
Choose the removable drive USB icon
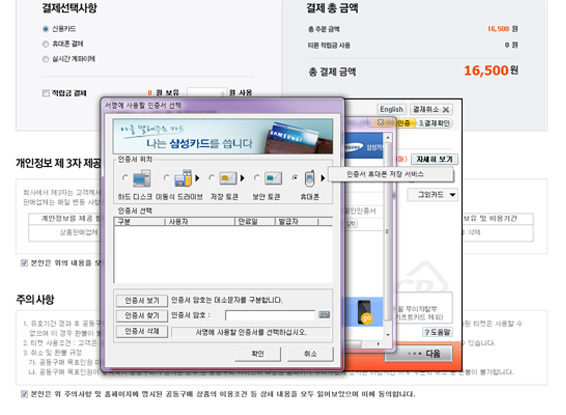tap(183, 178)
